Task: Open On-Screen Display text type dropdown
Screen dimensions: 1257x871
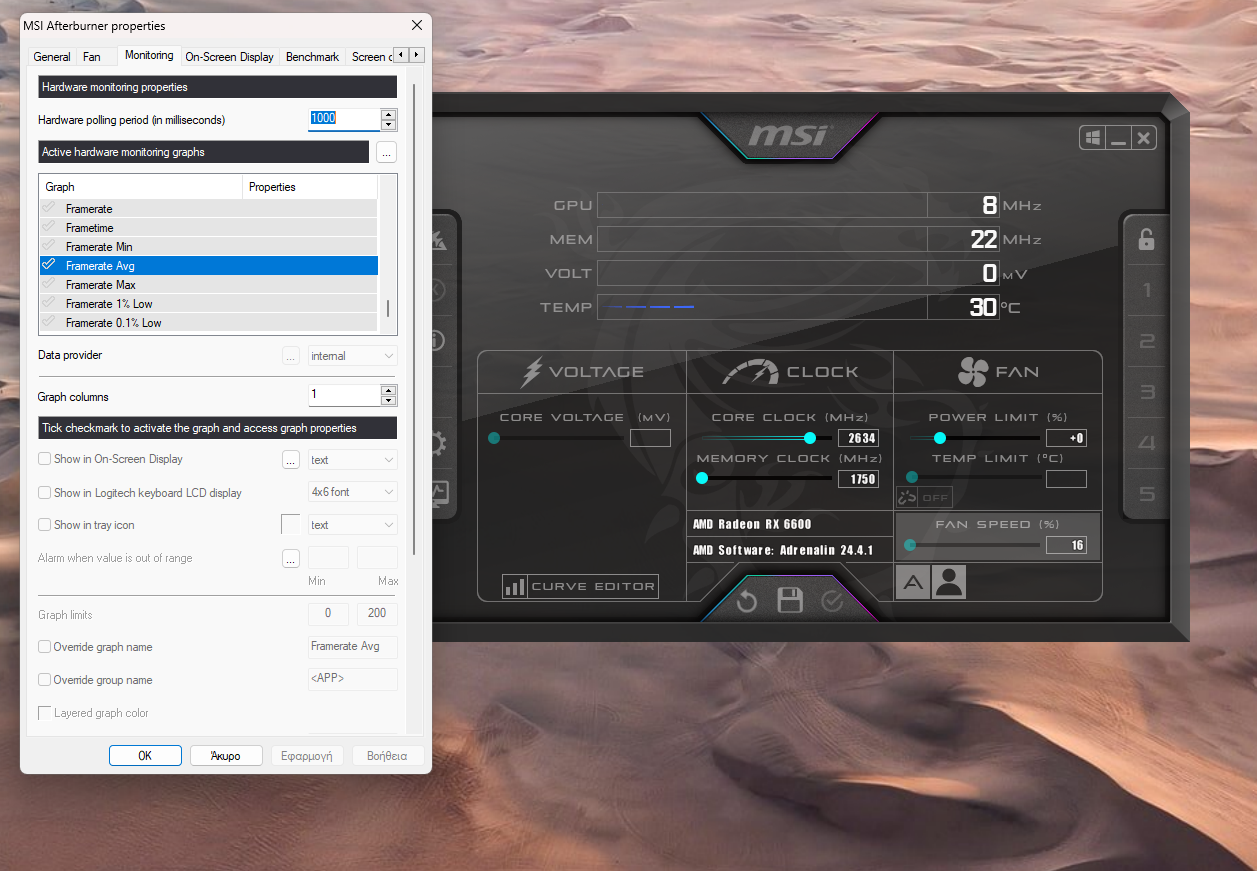Action: [353, 460]
